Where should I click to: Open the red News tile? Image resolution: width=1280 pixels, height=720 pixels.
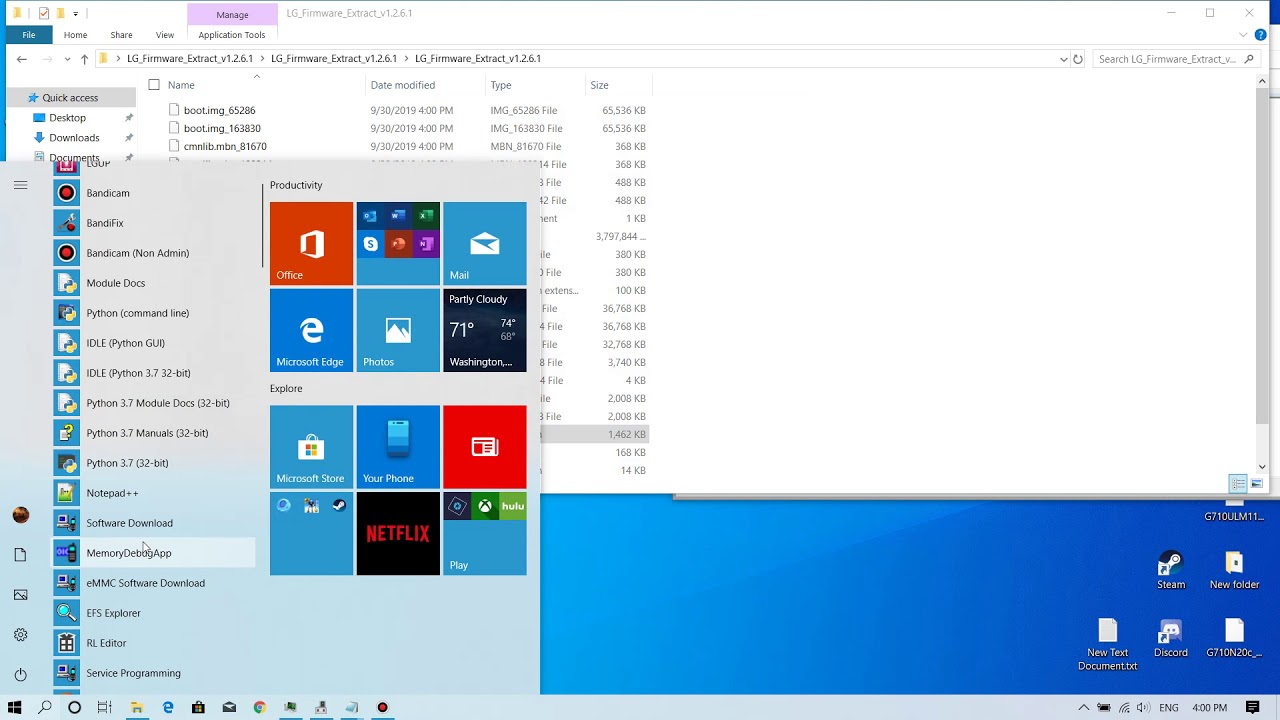pyautogui.click(x=485, y=447)
